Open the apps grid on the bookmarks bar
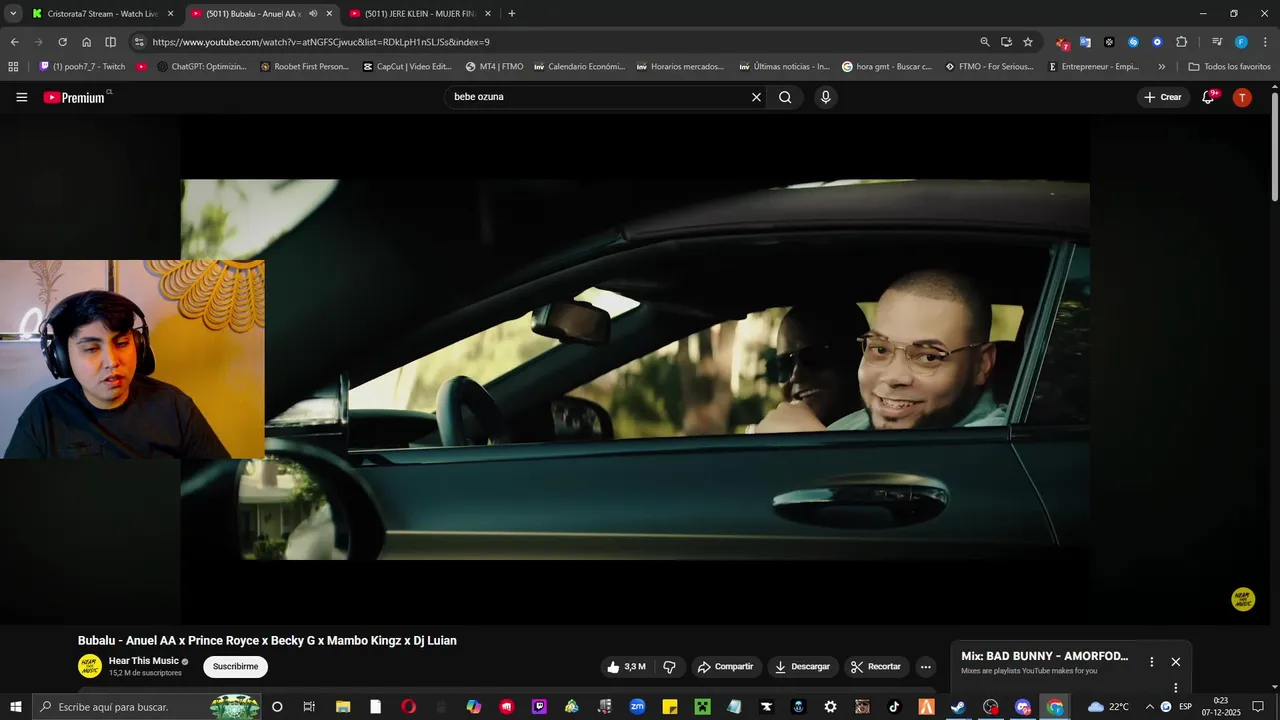Screen dimensions: 1280x720 13,67
